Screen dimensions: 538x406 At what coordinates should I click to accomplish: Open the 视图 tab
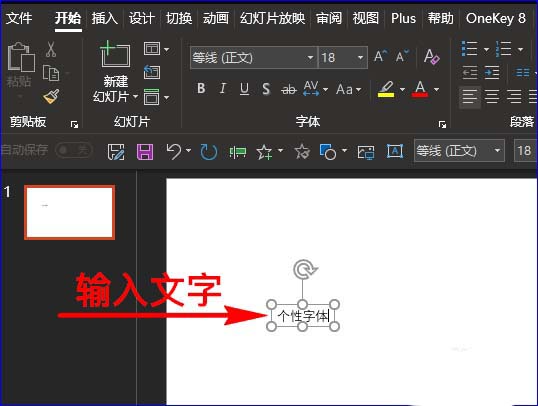[x=366, y=18]
